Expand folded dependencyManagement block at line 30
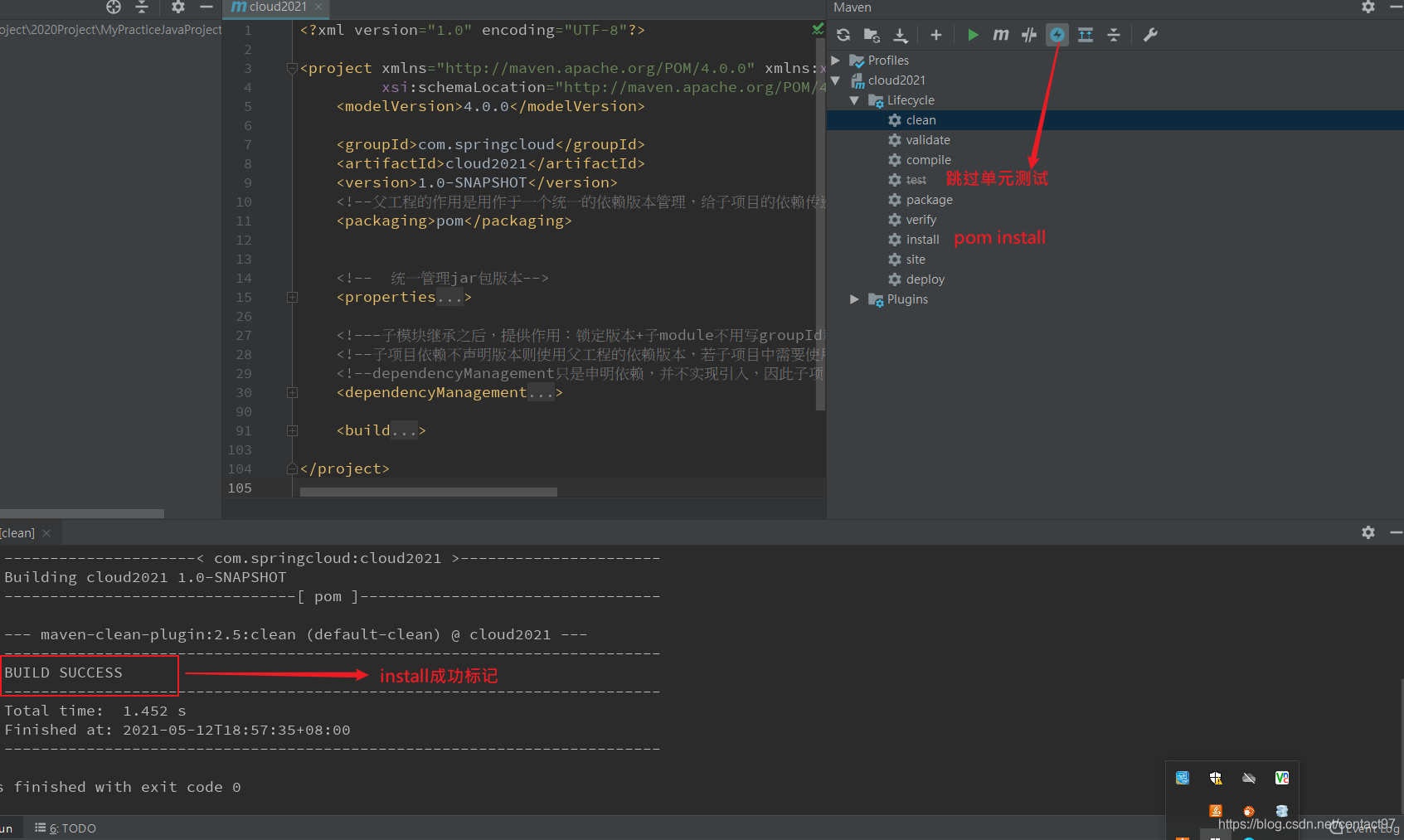Image resolution: width=1404 pixels, height=840 pixels. tap(292, 392)
